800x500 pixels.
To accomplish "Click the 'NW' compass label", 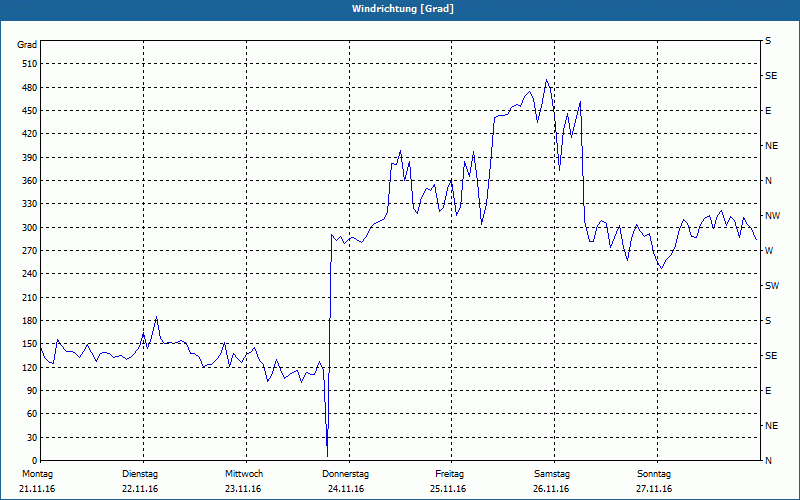I will (x=773, y=216).
